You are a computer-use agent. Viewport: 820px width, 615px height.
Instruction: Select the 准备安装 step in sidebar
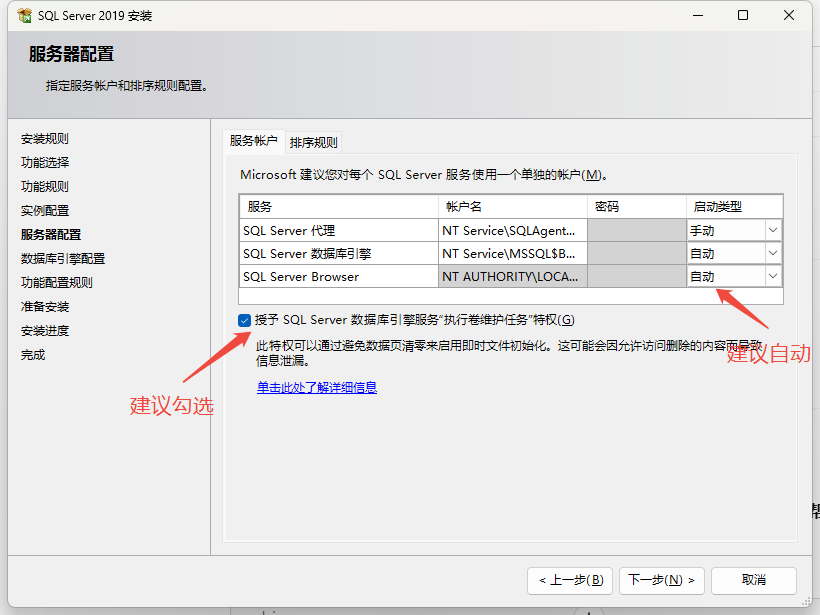pyautogui.click(x=45, y=307)
